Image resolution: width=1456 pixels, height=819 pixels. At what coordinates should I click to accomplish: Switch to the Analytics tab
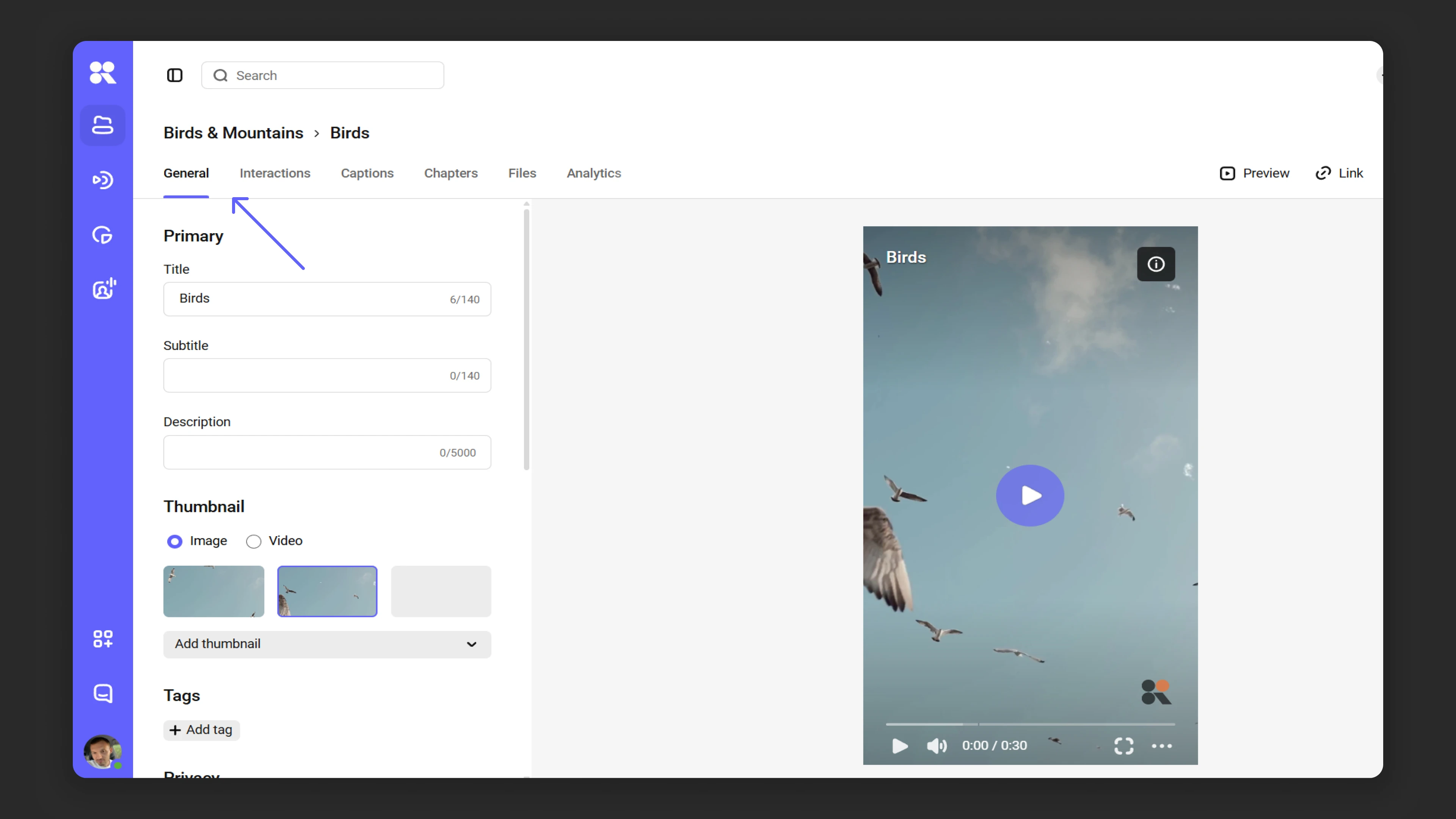click(593, 173)
